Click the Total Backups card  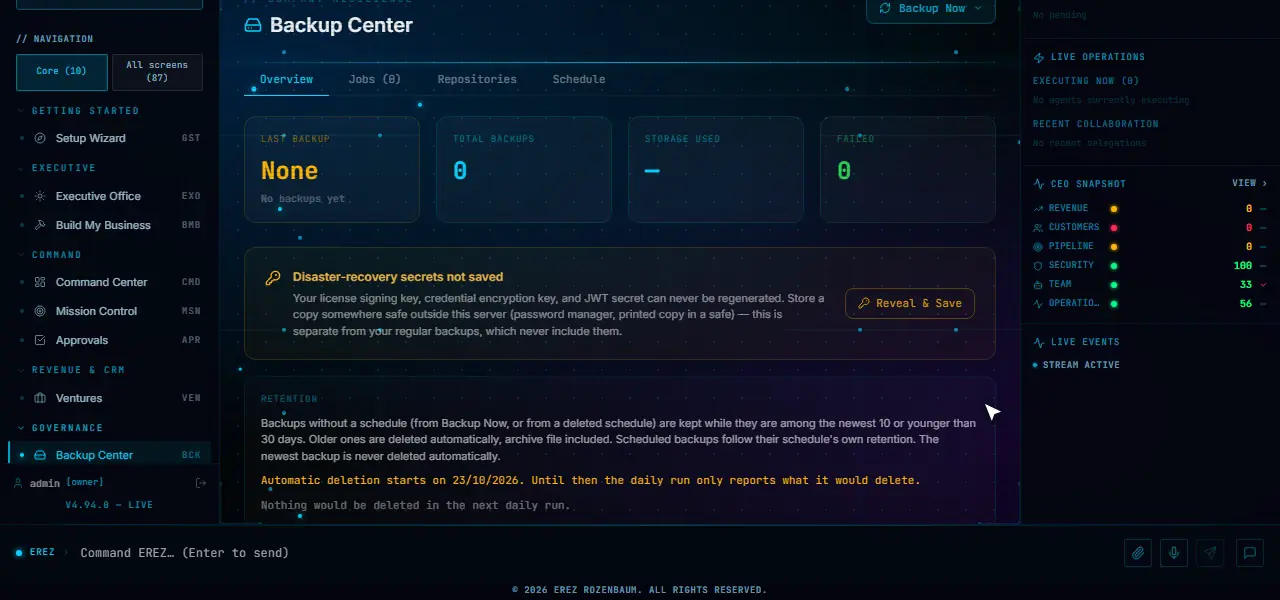tap(524, 169)
